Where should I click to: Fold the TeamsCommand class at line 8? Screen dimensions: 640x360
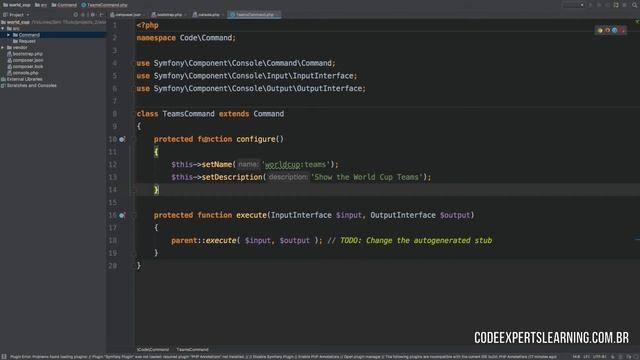tap(133, 114)
